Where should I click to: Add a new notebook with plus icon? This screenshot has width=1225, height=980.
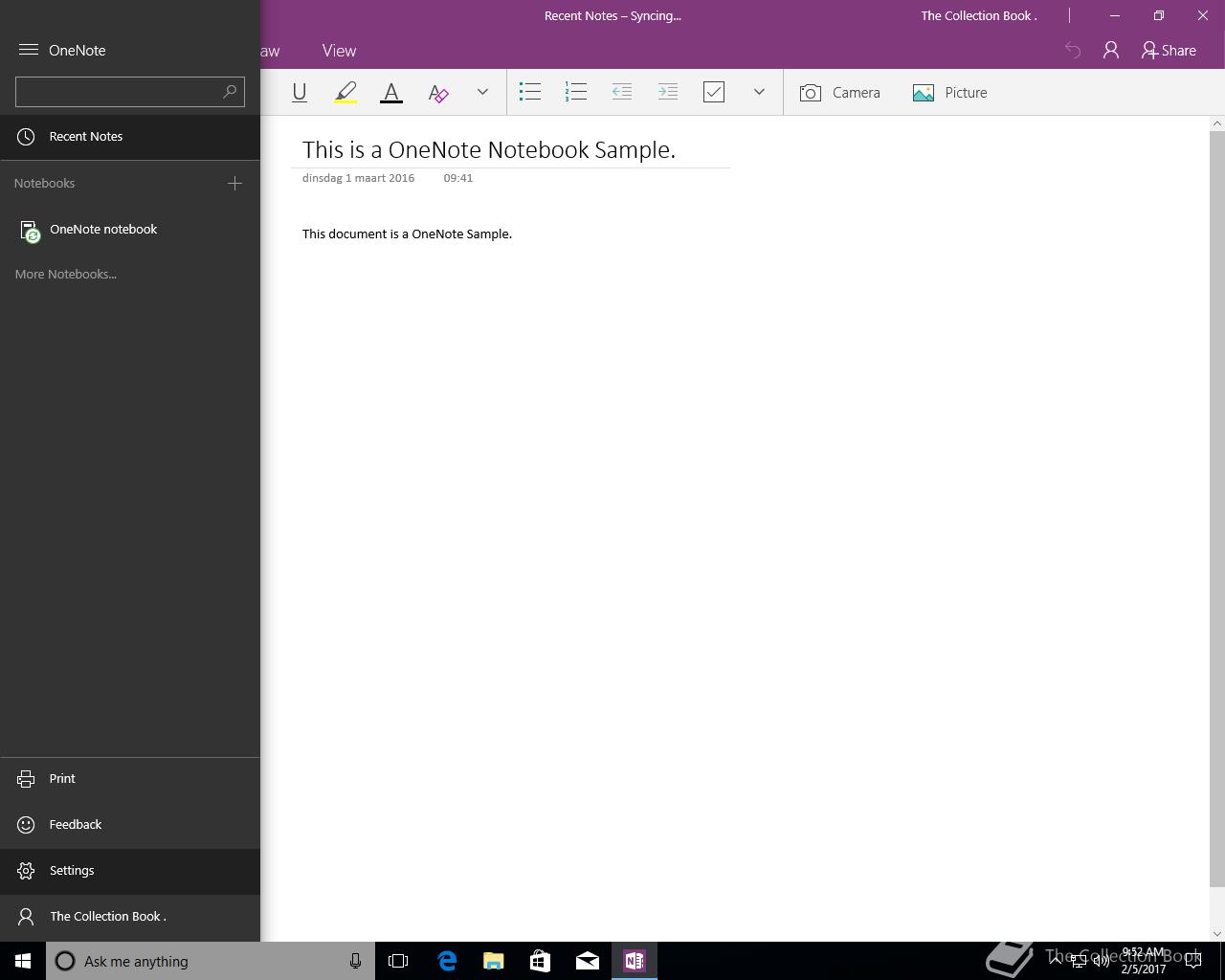coord(234,183)
